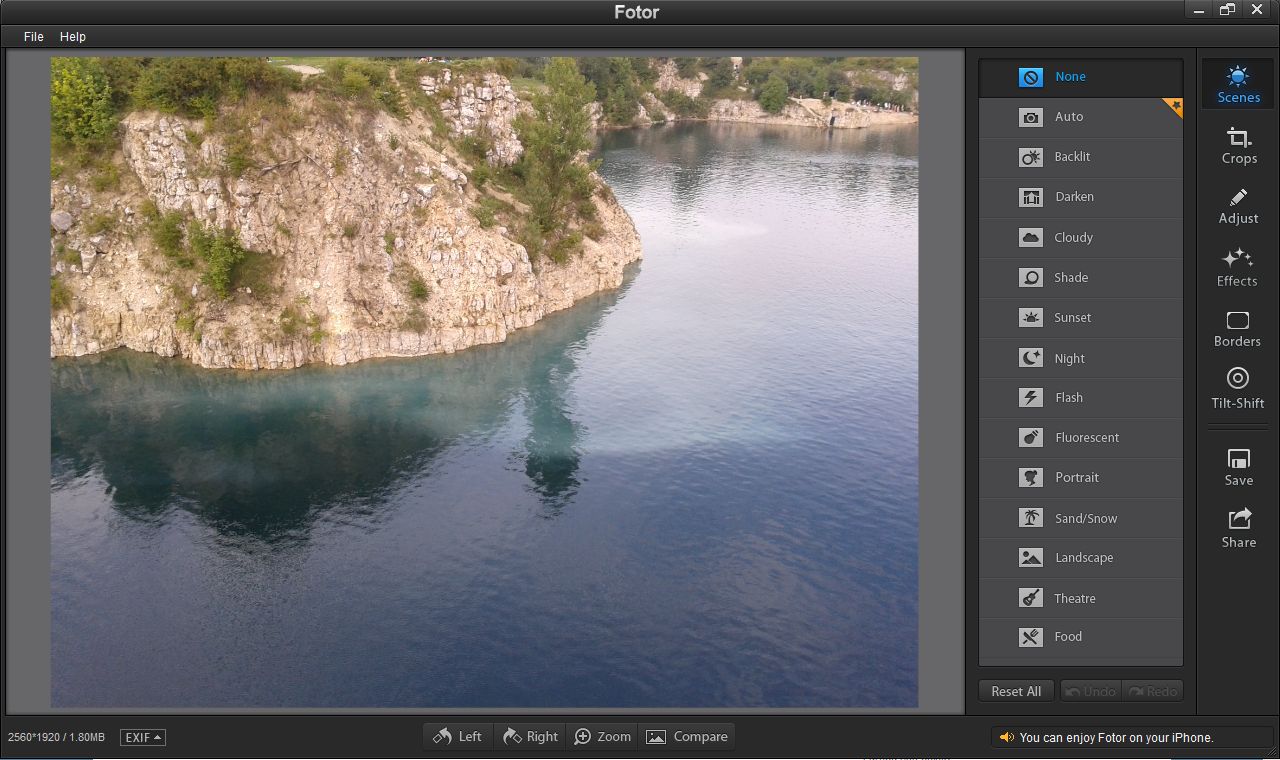Open the File menu
This screenshot has width=1280, height=760.
pyautogui.click(x=34, y=37)
